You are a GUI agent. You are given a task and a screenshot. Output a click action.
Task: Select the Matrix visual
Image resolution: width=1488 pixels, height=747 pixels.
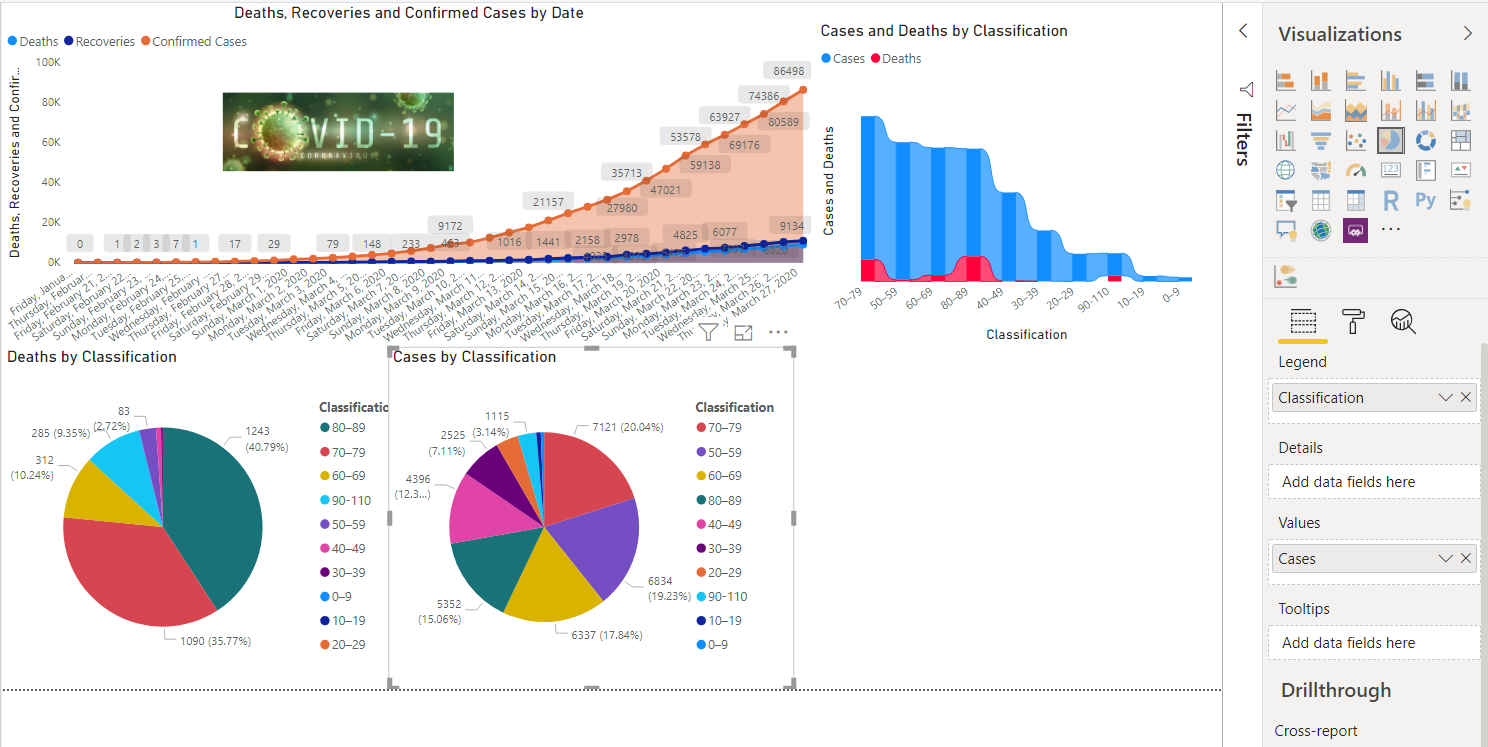coord(1356,201)
